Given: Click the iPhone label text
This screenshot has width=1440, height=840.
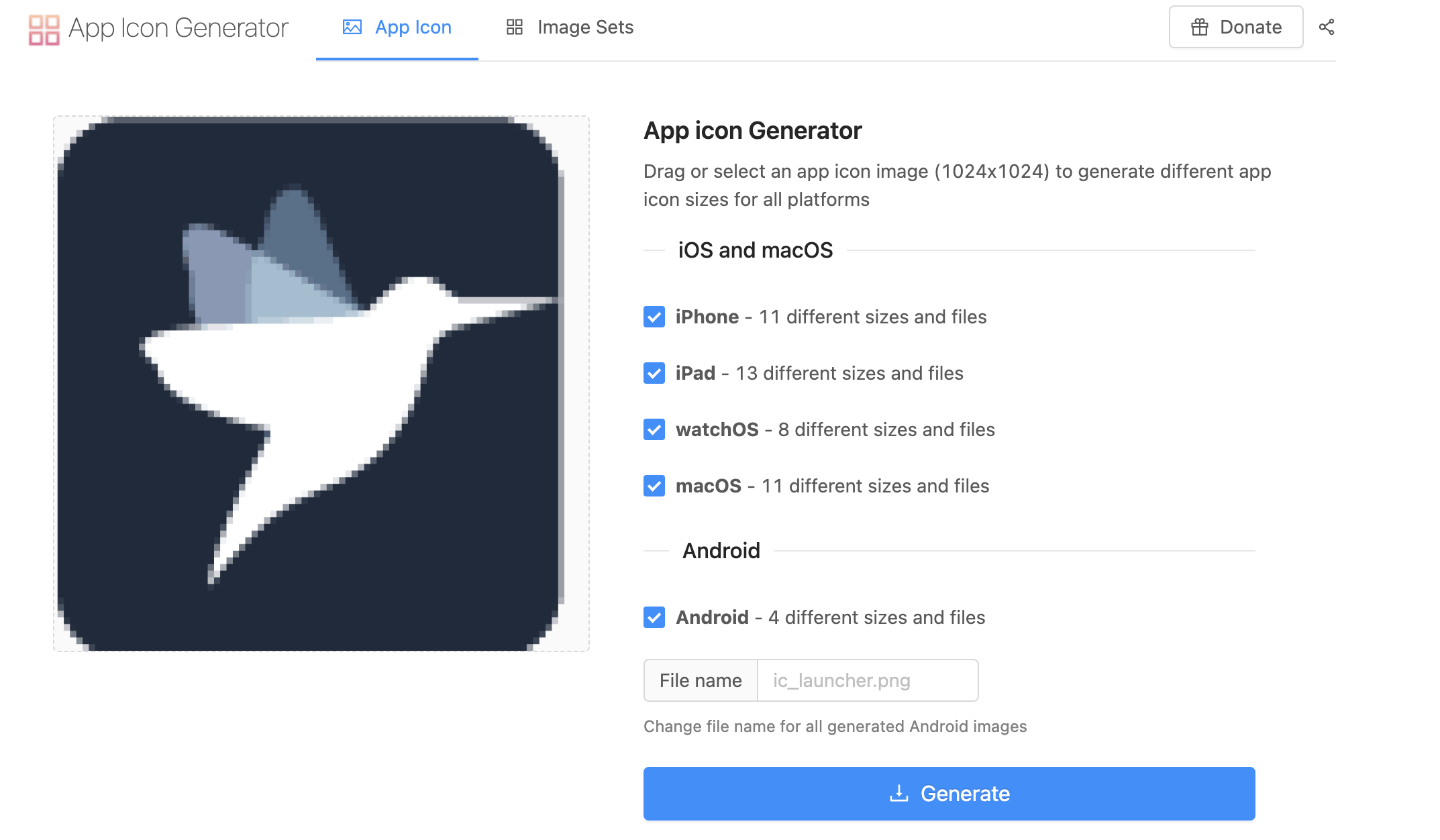Looking at the screenshot, I should (x=707, y=317).
